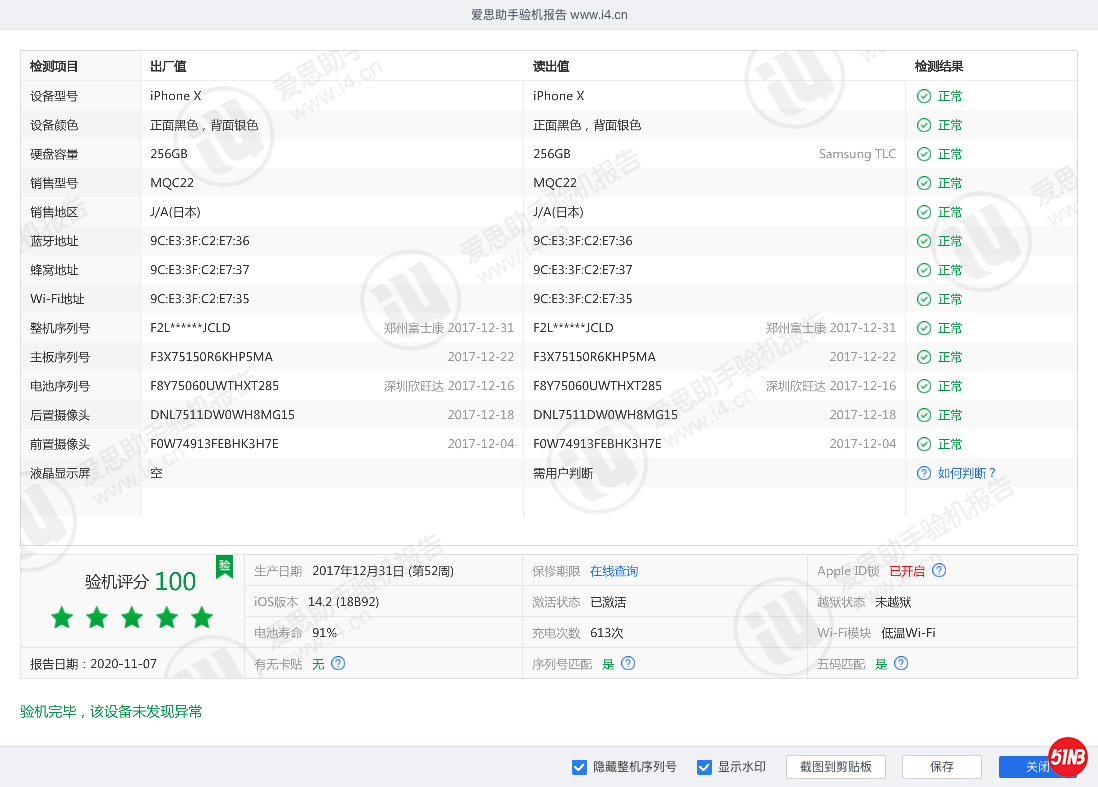Screen dimensions: 1098x787
Task: Click the read-out Wi-Fi address 9C:E3:3F:C2:E7:35
Action: (x=583, y=299)
